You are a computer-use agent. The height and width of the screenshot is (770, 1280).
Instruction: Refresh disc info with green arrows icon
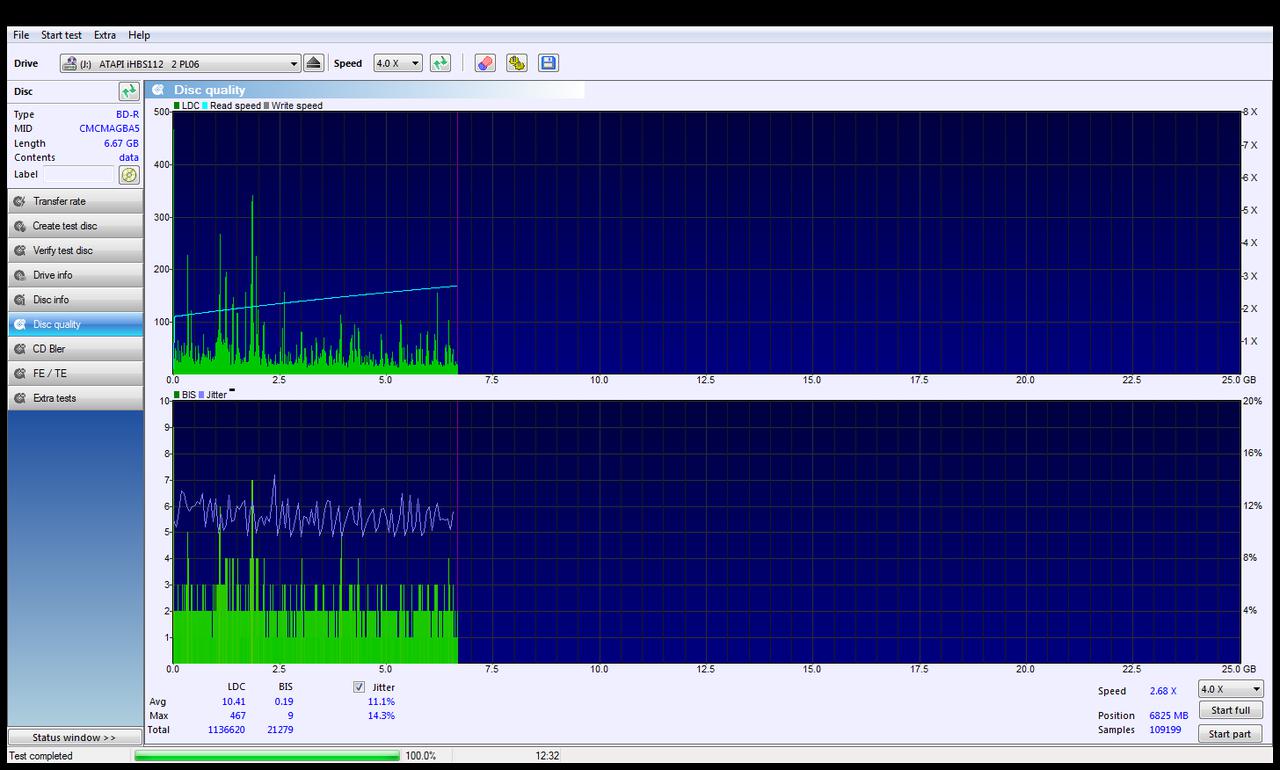(x=129, y=91)
